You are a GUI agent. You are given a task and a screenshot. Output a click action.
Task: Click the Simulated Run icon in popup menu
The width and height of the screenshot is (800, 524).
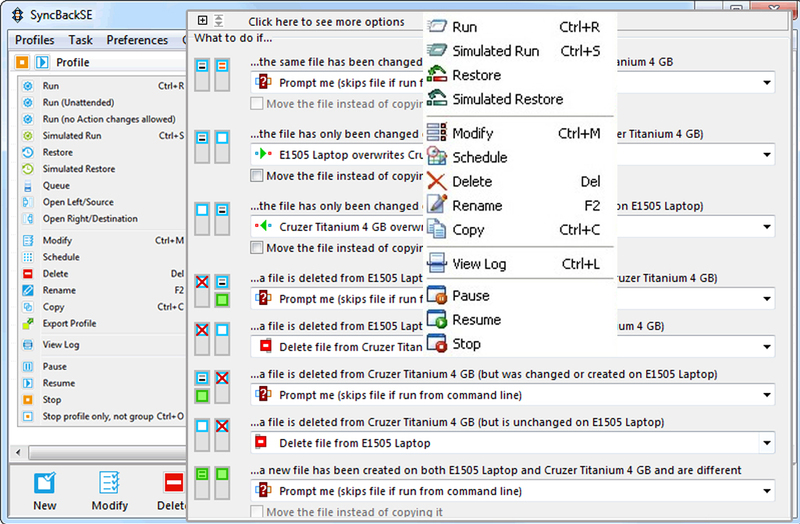pyautogui.click(x=437, y=51)
